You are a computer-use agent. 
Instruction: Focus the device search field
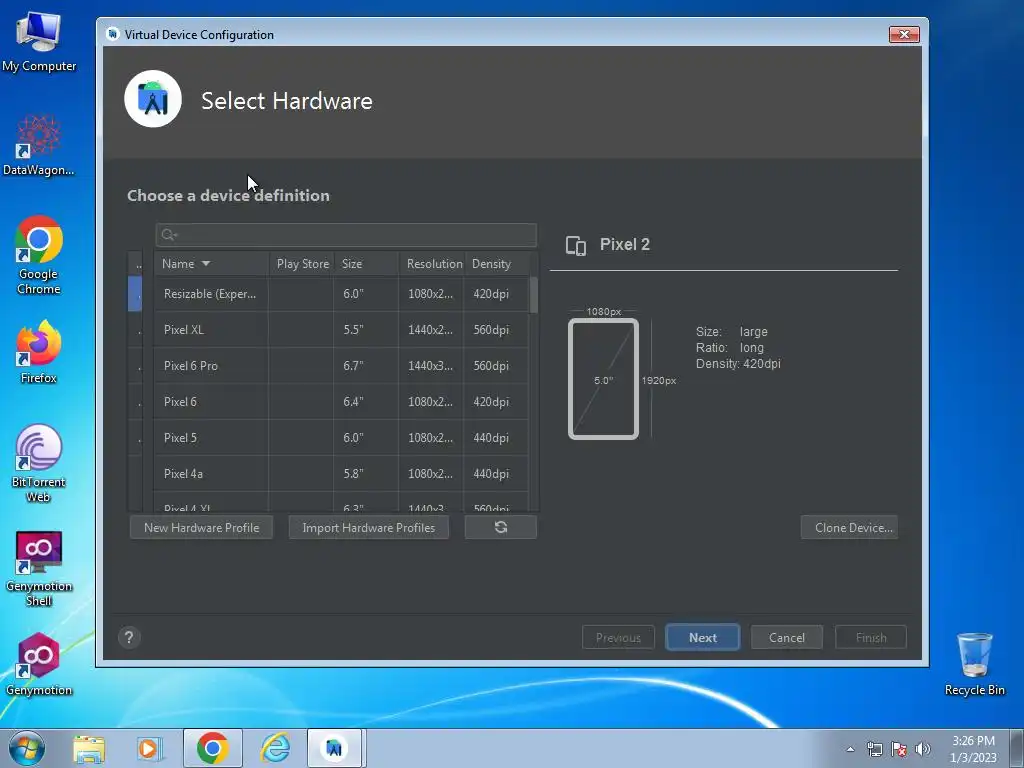(346, 235)
